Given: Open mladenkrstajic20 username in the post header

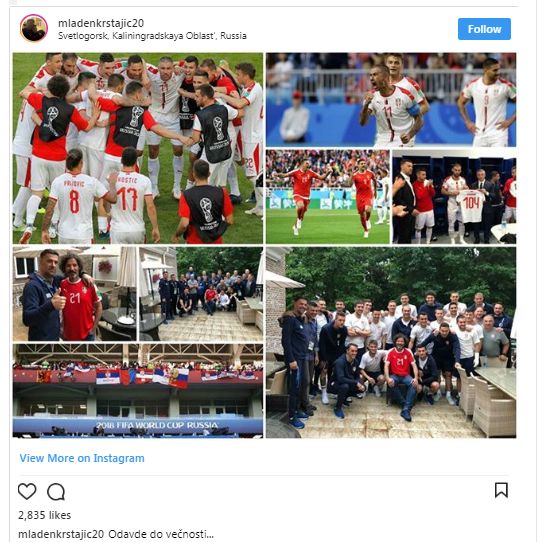Looking at the screenshot, I should click(101, 23).
